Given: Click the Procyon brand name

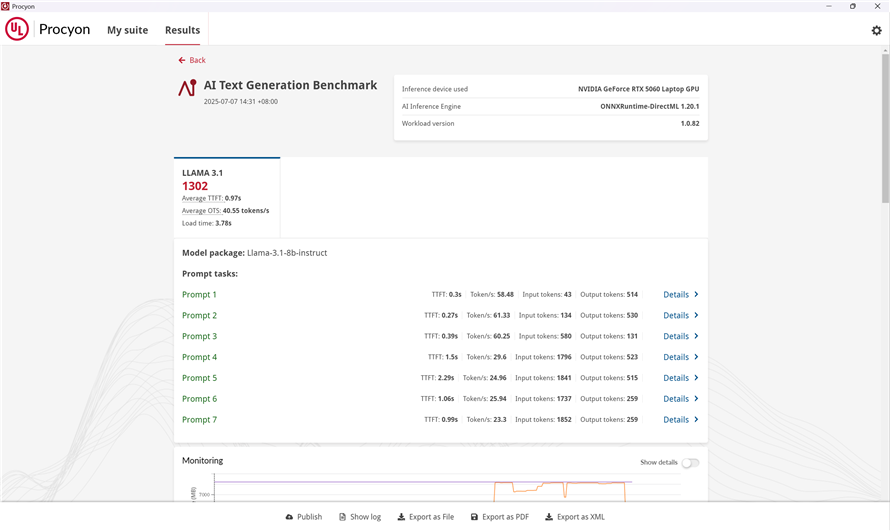Looking at the screenshot, I should click(64, 30).
